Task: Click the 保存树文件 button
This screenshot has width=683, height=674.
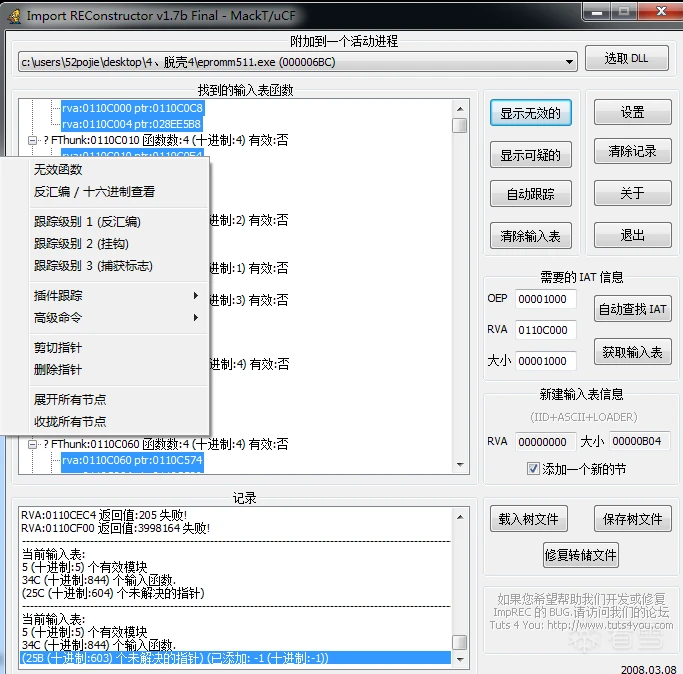Action: pos(632,518)
